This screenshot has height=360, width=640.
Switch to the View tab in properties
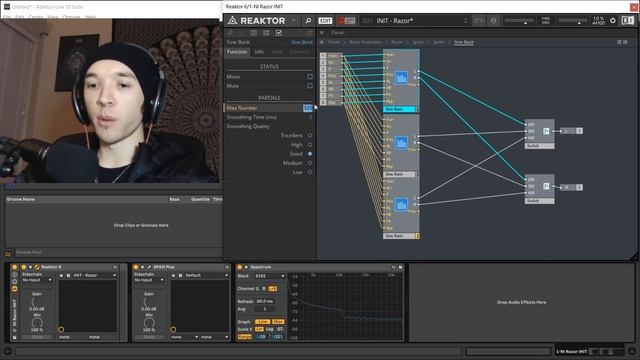click(277, 52)
